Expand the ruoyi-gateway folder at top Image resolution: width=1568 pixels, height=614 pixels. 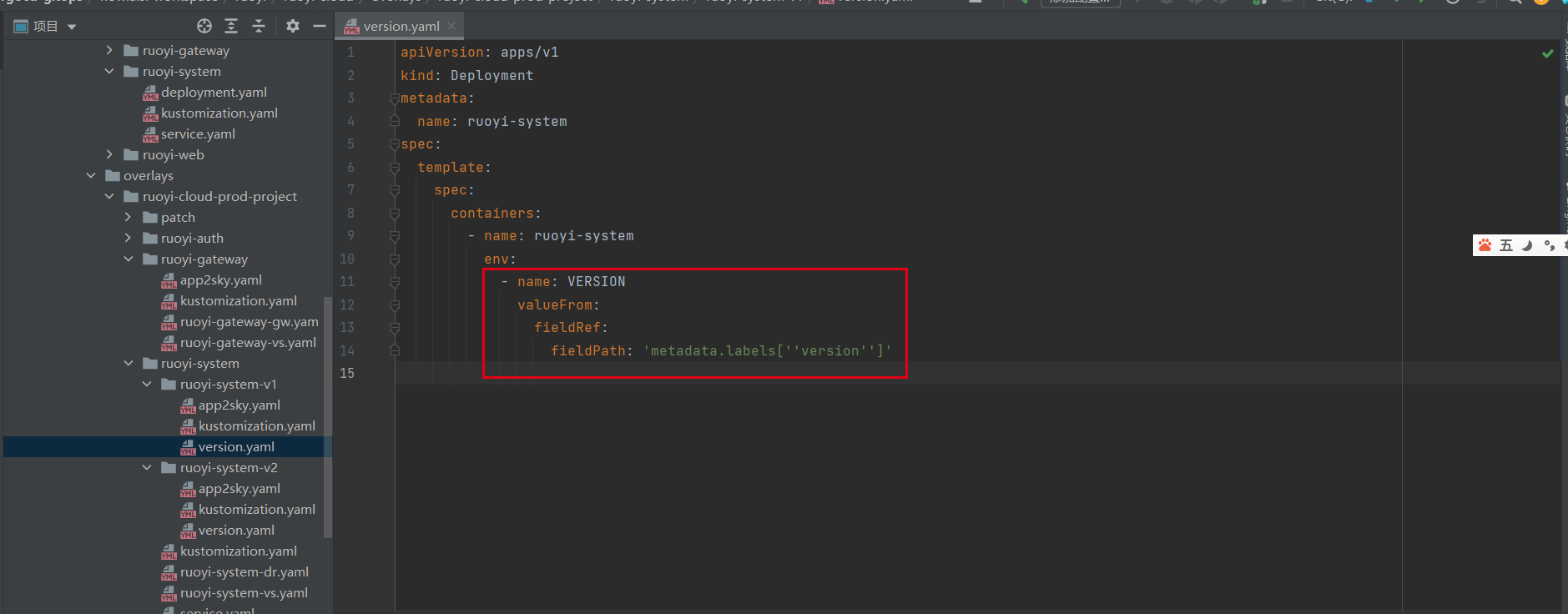(x=109, y=51)
